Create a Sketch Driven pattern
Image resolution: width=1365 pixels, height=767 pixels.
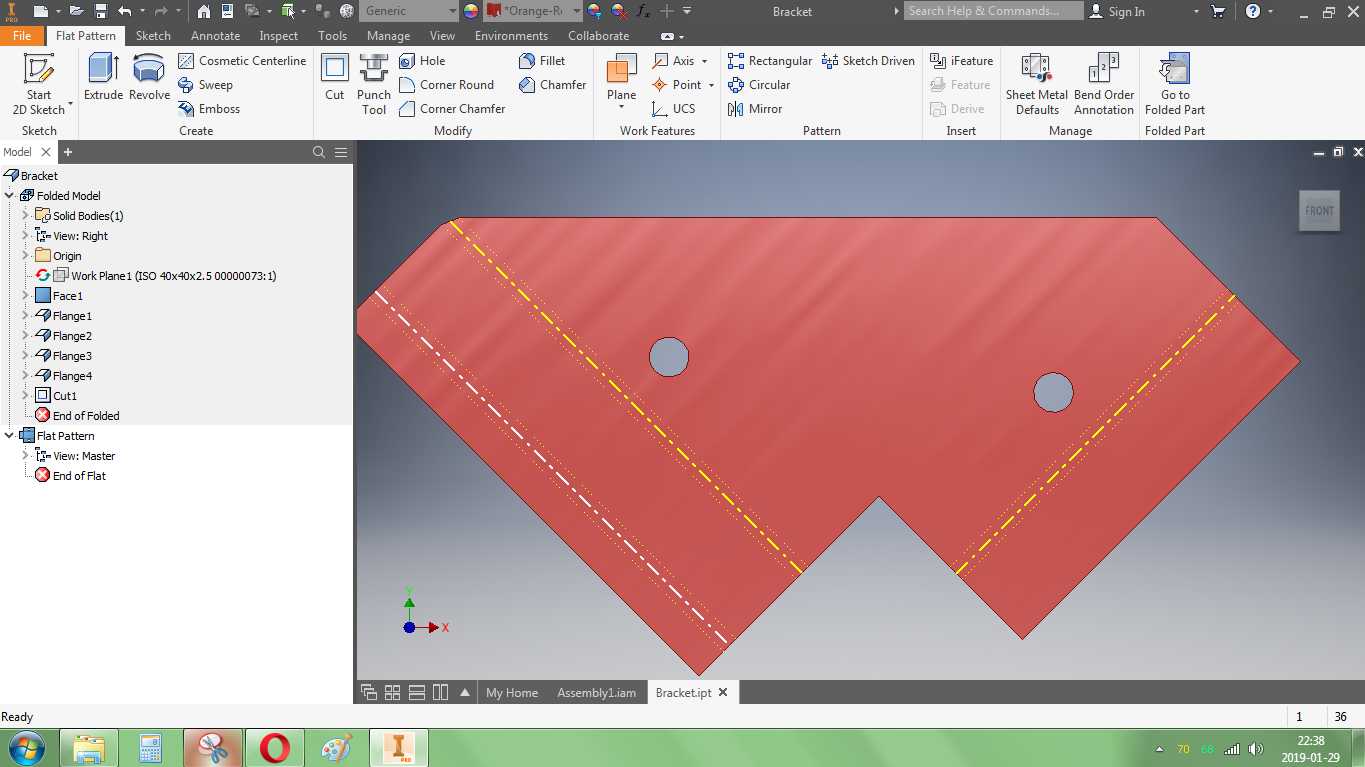(868, 61)
